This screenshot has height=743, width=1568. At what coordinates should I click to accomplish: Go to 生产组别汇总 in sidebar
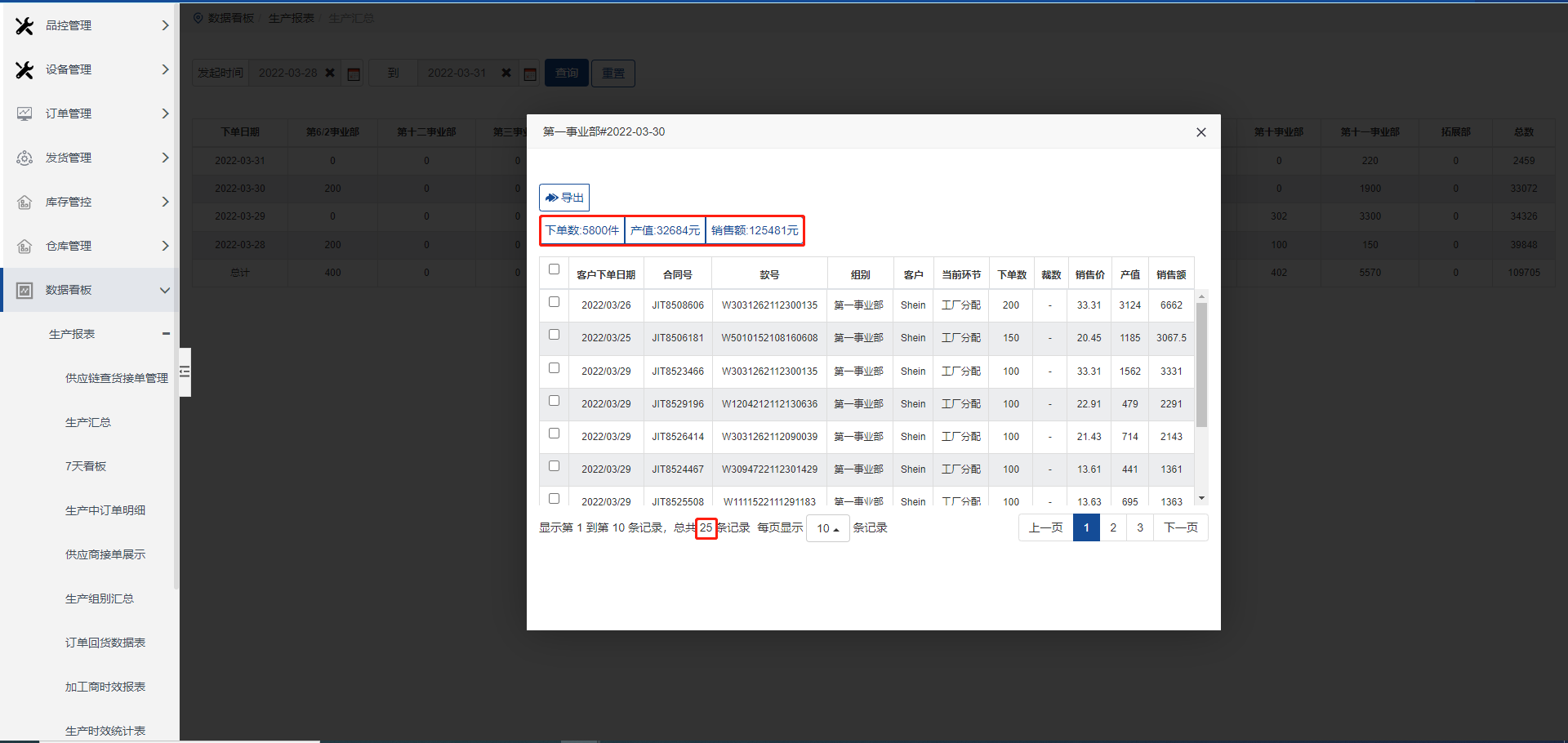pos(99,598)
